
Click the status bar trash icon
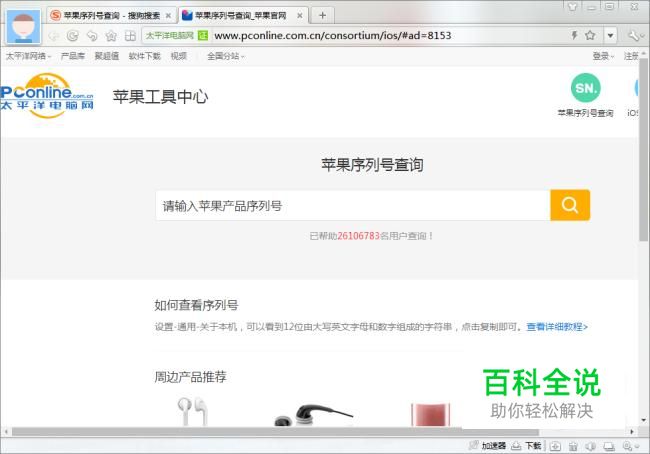coord(573,446)
